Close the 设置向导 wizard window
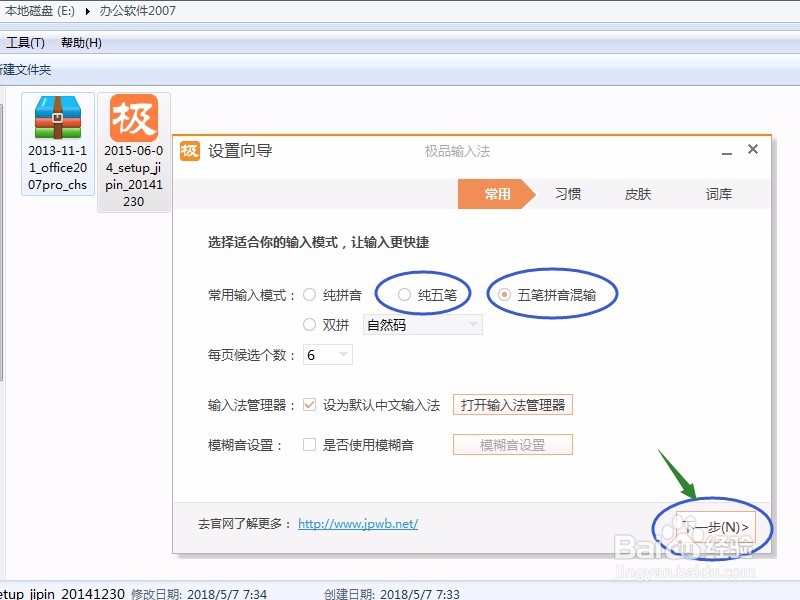 click(753, 149)
